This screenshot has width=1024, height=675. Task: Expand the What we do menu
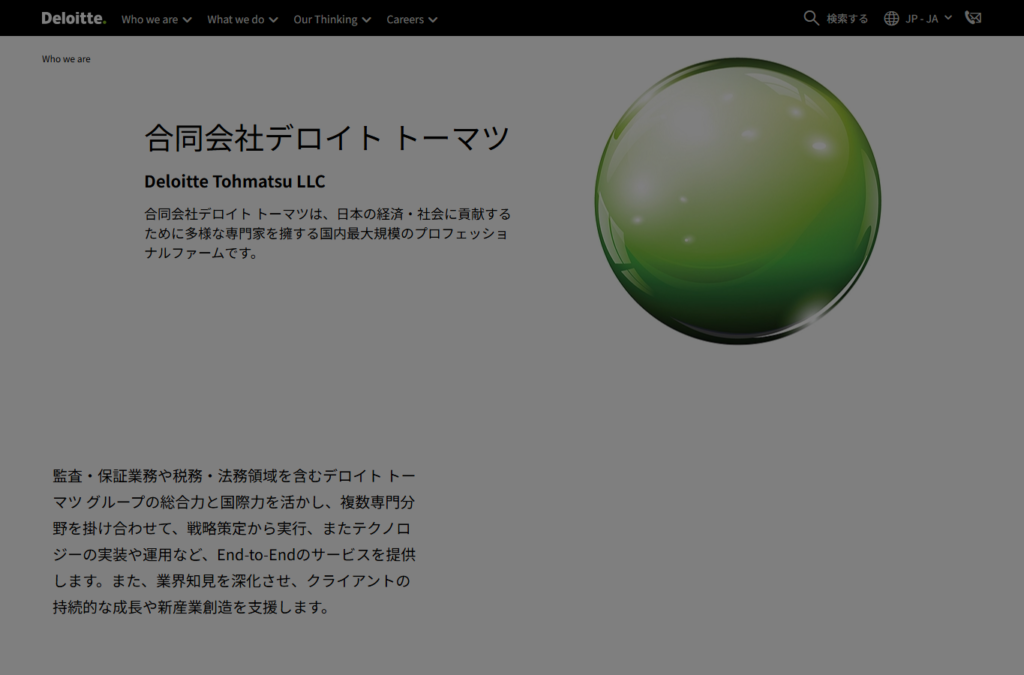pyautogui.click(x=242, y=20)
